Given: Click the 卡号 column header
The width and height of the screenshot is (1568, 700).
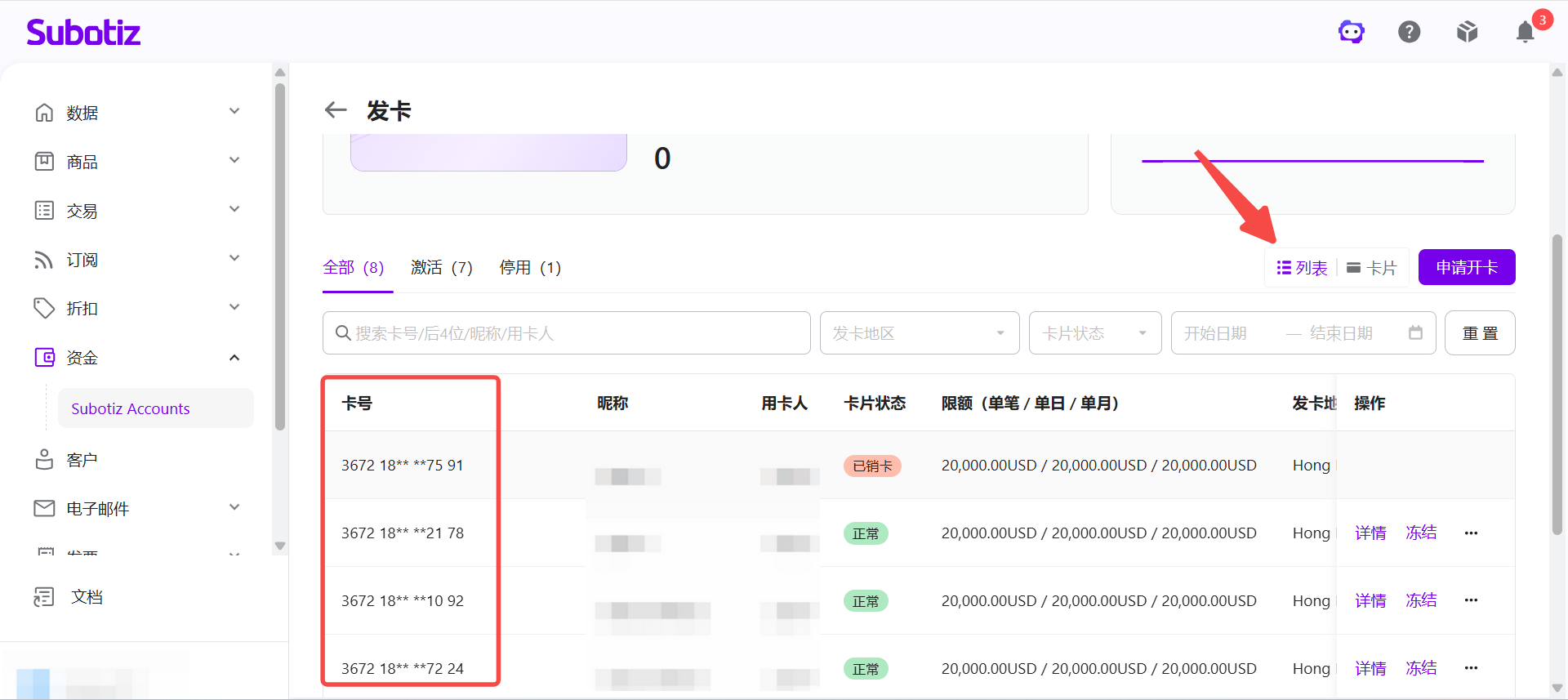Looking at the screenshot, I should pos(357,403).
